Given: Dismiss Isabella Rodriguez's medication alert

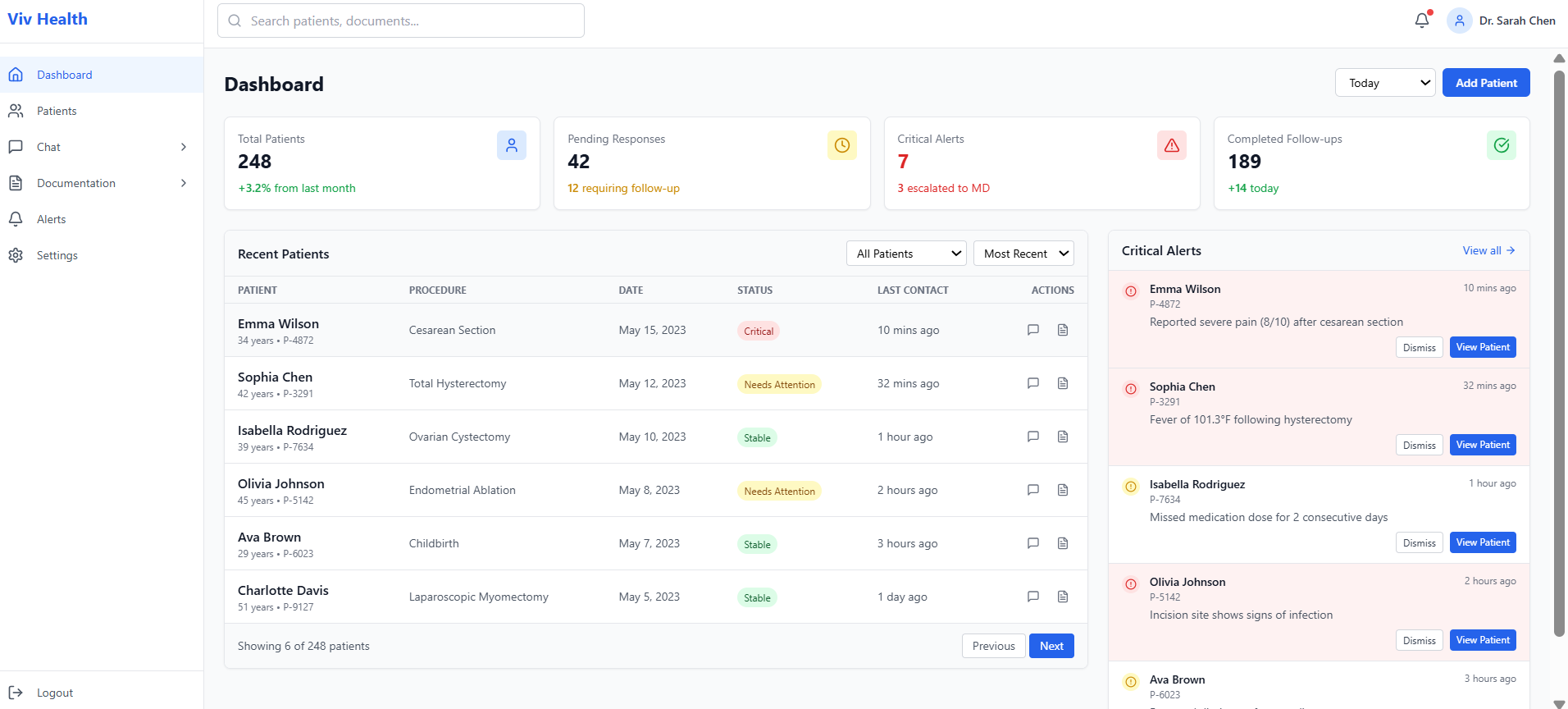Looking at the screenshot, I should point(1419,542).
